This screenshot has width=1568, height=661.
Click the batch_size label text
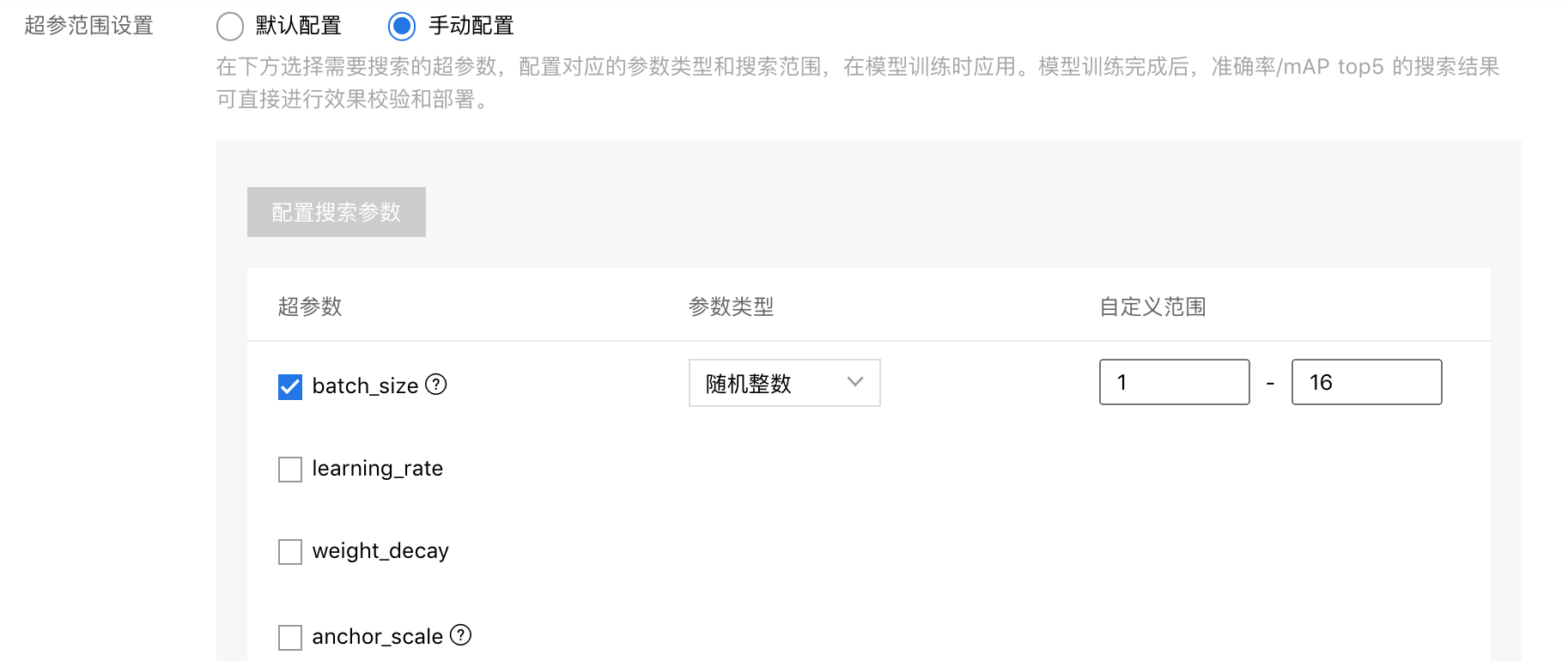tap(365, 386)
